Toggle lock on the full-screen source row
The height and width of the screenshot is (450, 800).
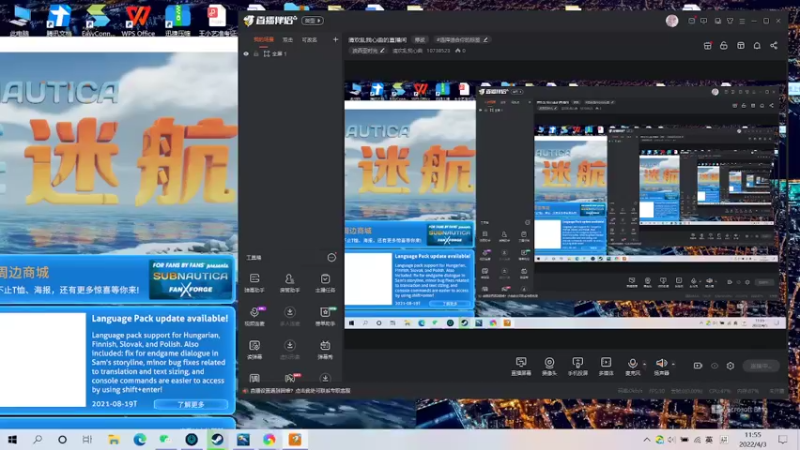256,54
